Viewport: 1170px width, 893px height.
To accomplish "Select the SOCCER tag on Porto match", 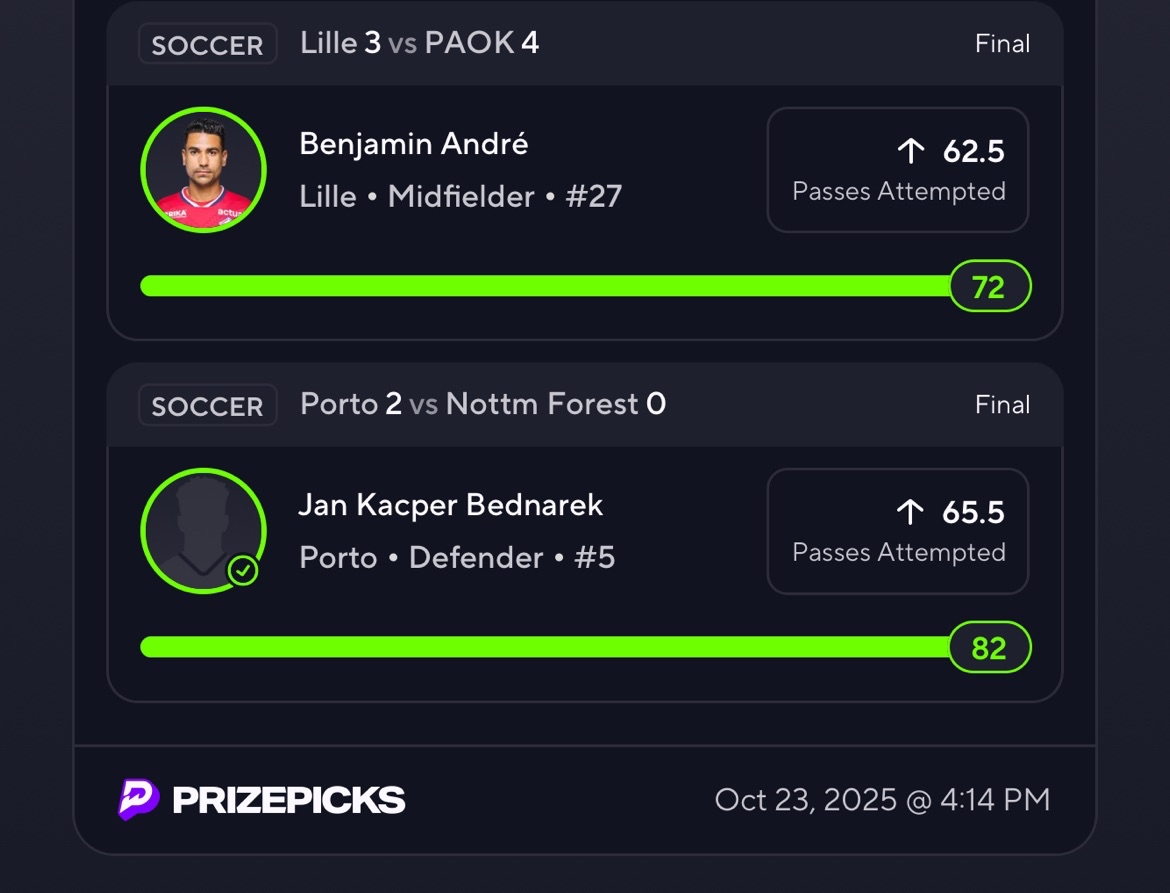I will click(207, 406).
